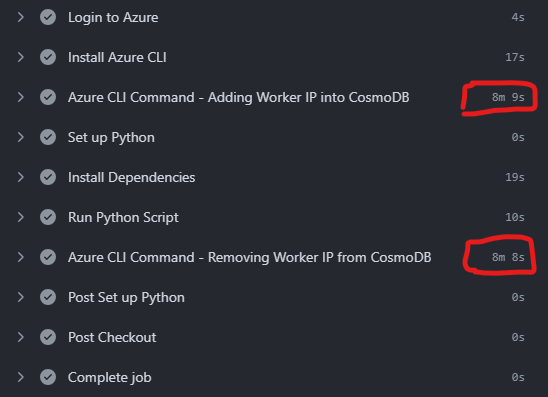
Task: Expand the Adding Worker IP into CosmoDB step
Action: coord(21,97)
